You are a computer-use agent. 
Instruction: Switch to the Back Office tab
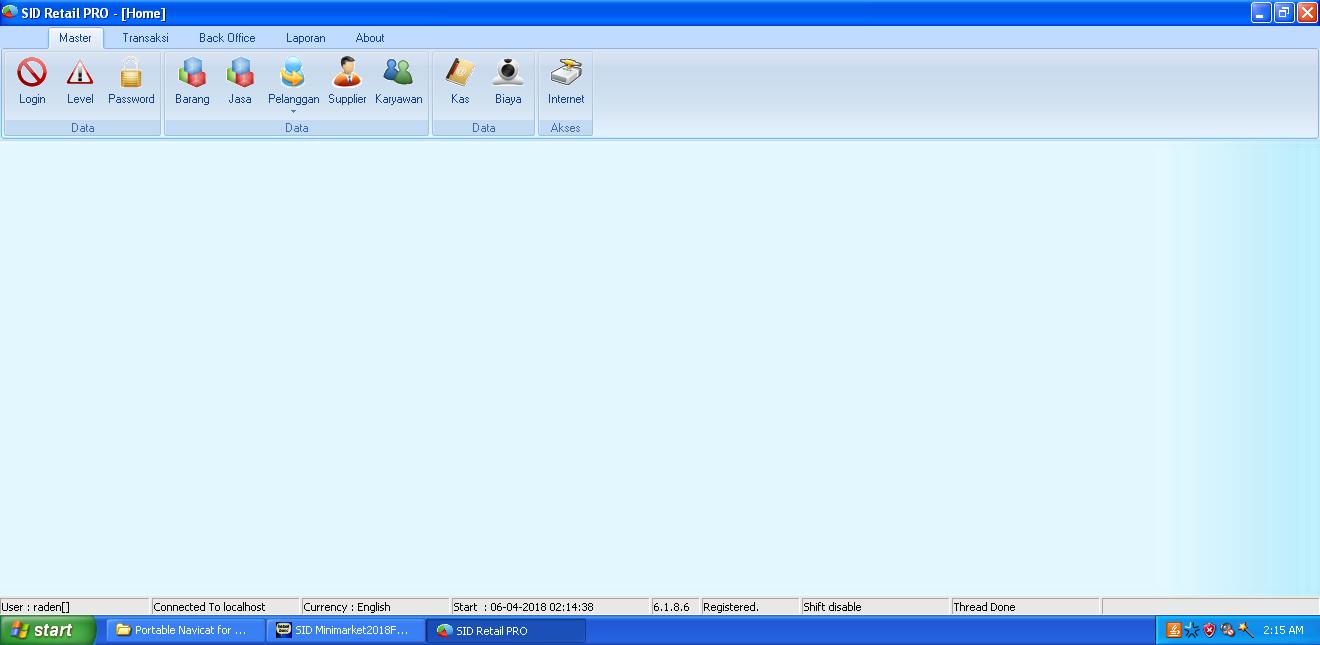[227, 38]
